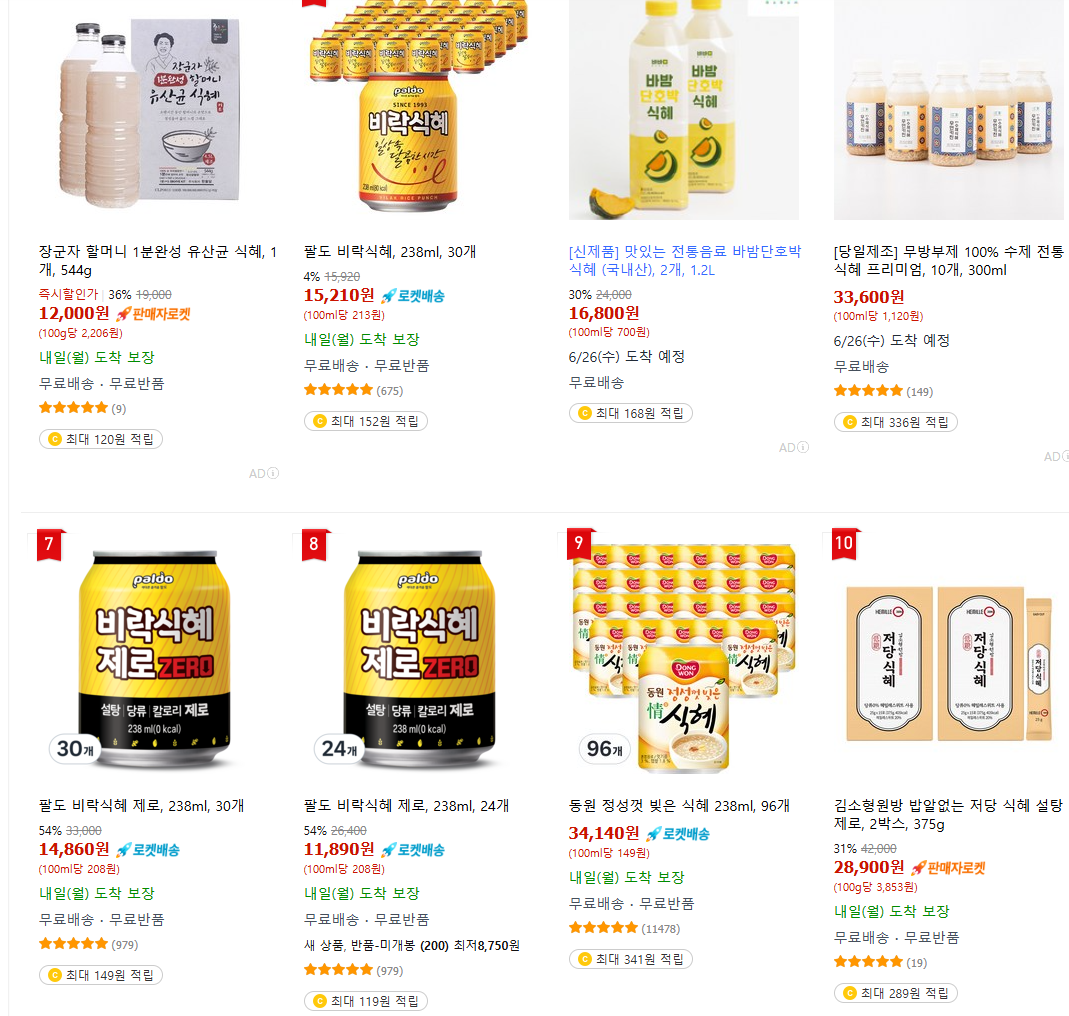Click the 로켓배송 rocket badge beside 15,210원
1069x1016 pixels.
(413, 296)
